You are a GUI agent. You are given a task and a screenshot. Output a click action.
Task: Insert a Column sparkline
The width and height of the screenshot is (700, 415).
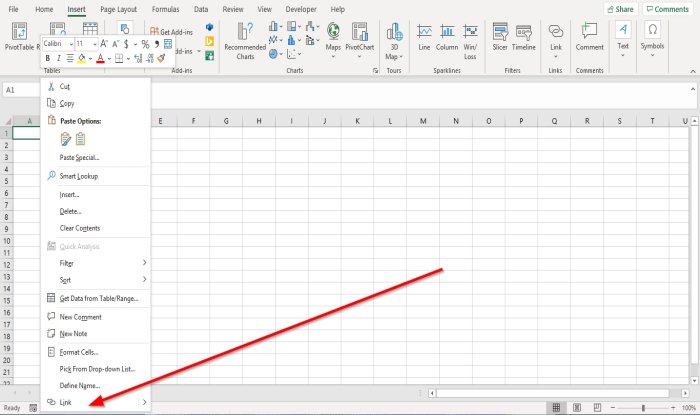click(447, 37)
